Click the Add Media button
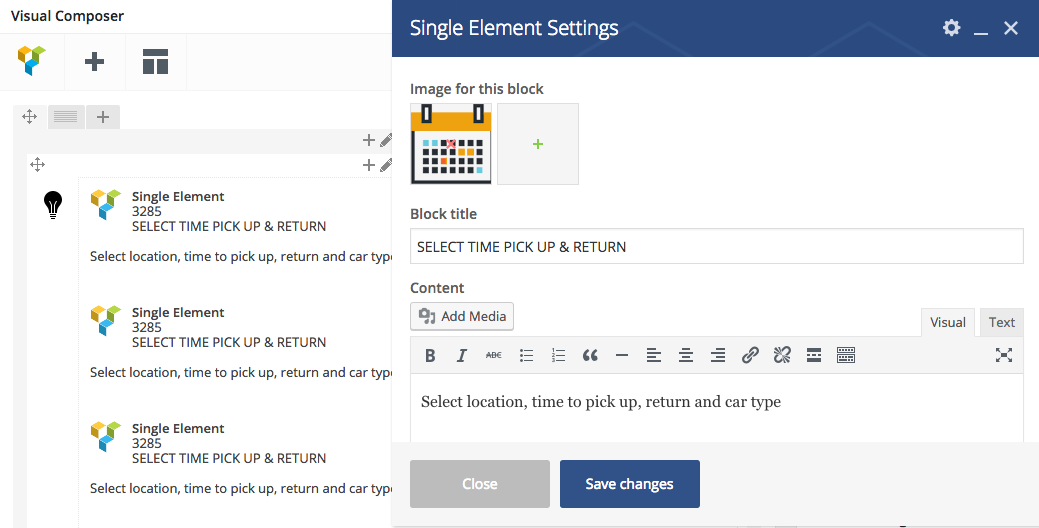This screenshot has height=528, width=1039. [462, 316]
